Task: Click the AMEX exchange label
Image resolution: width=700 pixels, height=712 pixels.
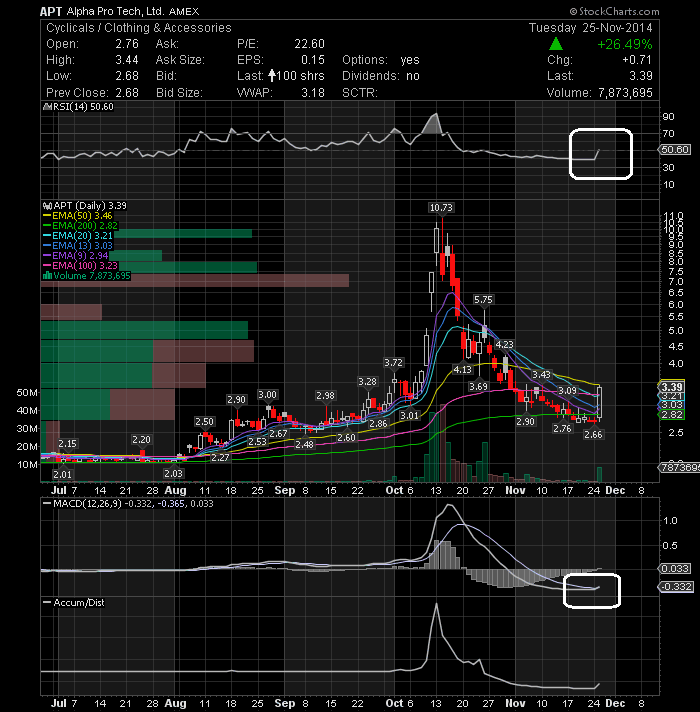Action: (184, 12)
